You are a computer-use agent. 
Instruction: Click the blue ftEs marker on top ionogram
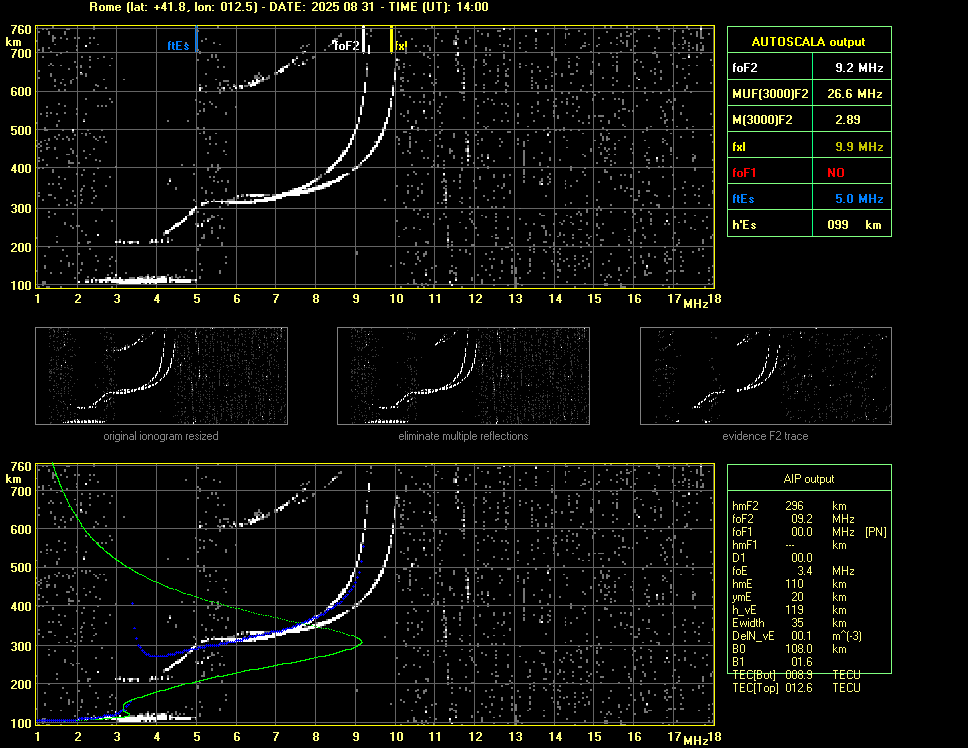coord(196,38)
